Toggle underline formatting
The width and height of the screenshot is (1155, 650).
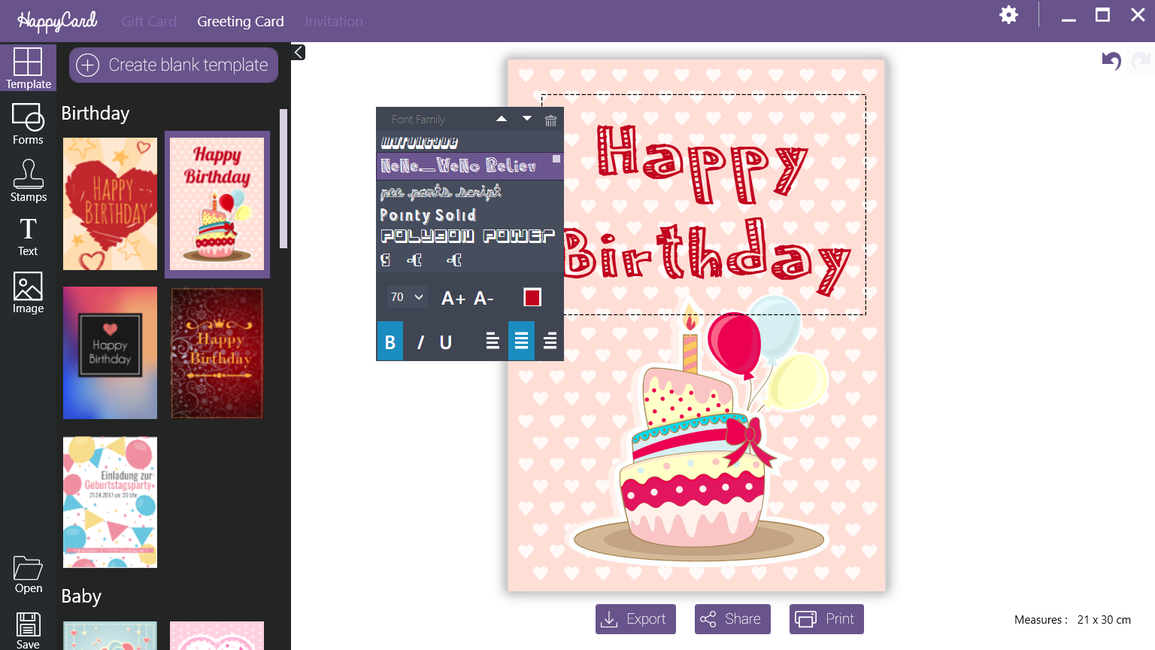(446, 342)
